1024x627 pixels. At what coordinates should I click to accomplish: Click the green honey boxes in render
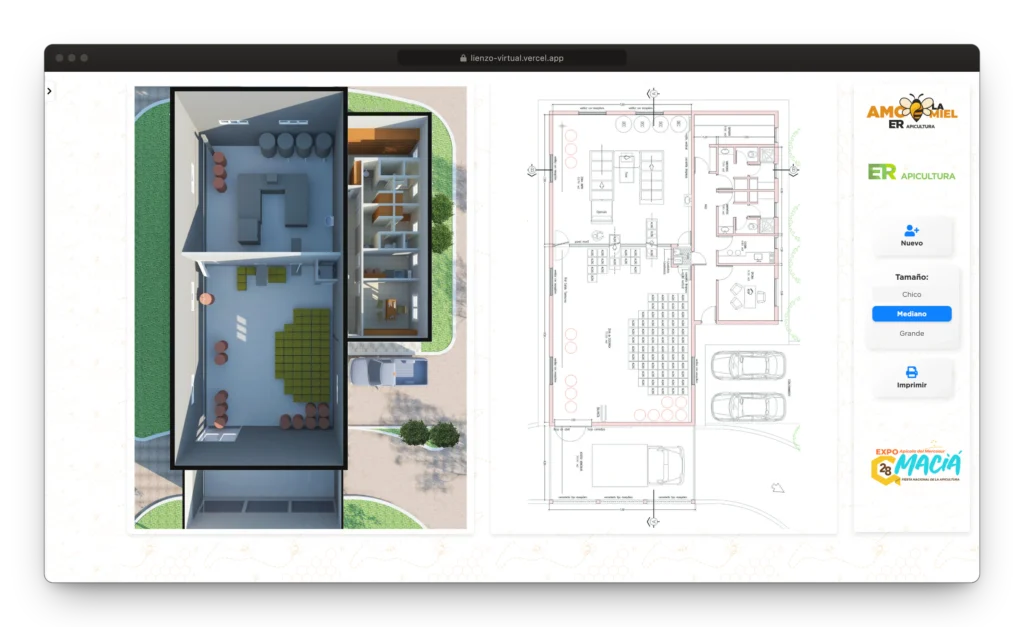click(303, 354)
